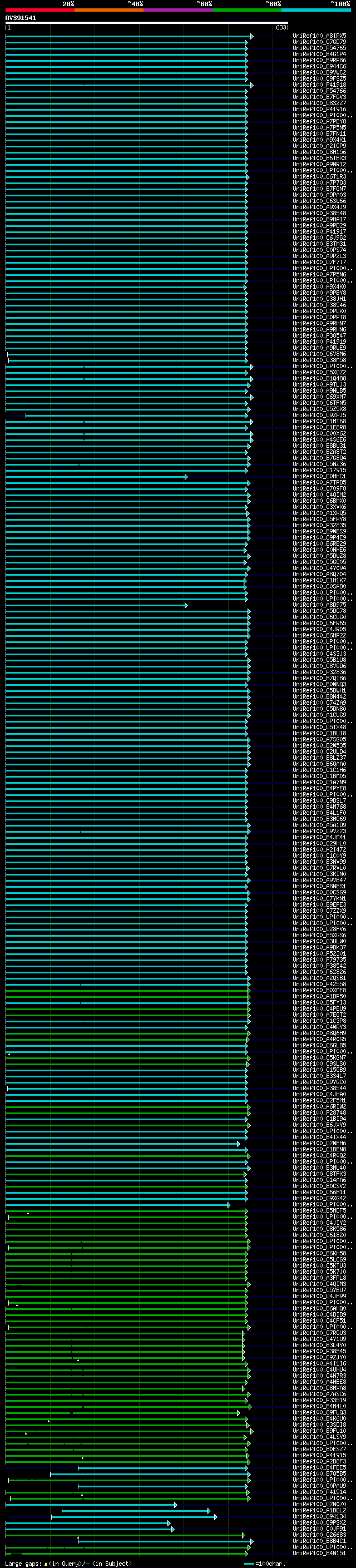This screenshot has height=1568, width=356.
Task: Select hit UniRef100_C6T1R3
Action: (319, 177)
